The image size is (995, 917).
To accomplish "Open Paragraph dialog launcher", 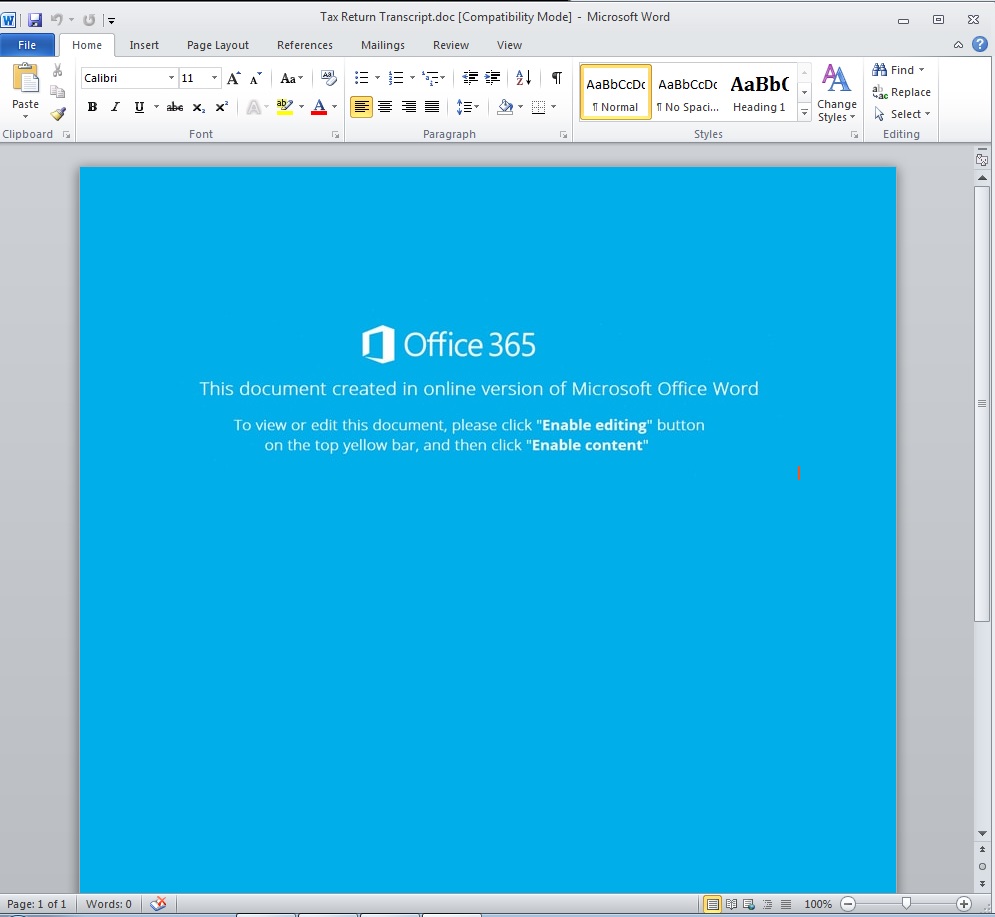I will tap(563, 135).
